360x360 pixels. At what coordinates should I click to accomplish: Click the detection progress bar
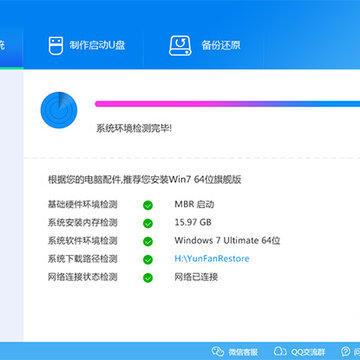click(x=227, y=104)
